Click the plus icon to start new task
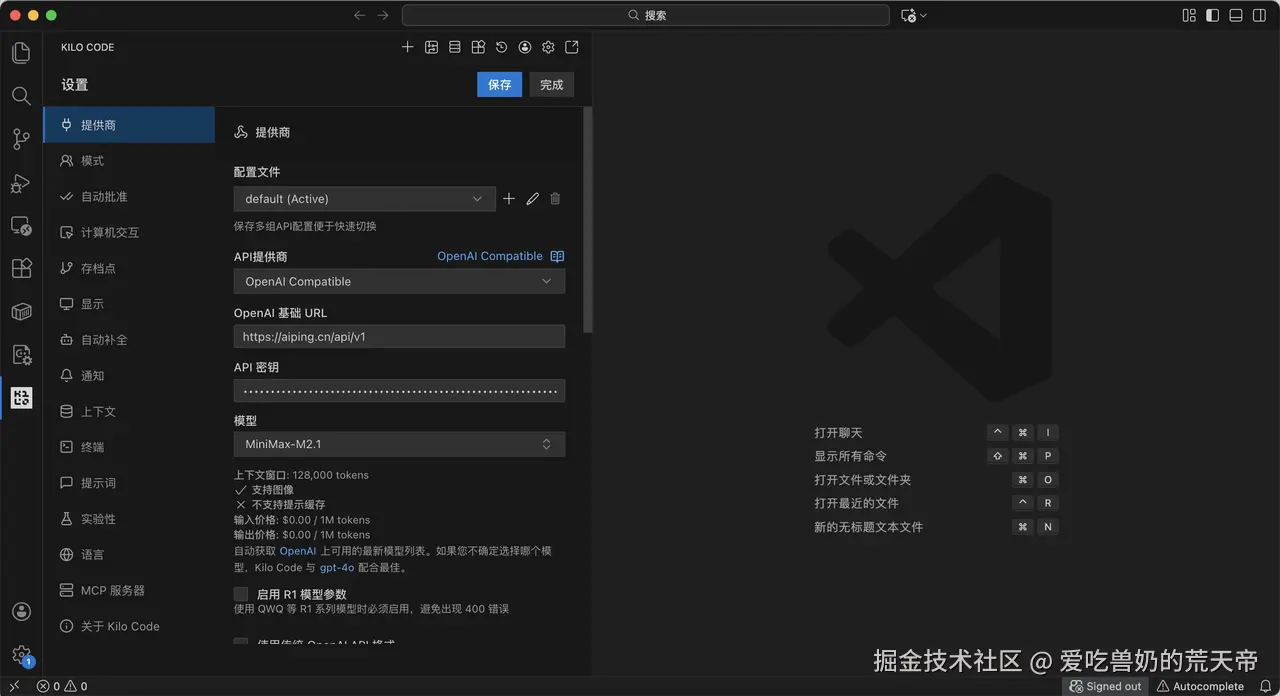This screenshot has height=696, width=1280. pyautogui.click(x=407, y=47)
